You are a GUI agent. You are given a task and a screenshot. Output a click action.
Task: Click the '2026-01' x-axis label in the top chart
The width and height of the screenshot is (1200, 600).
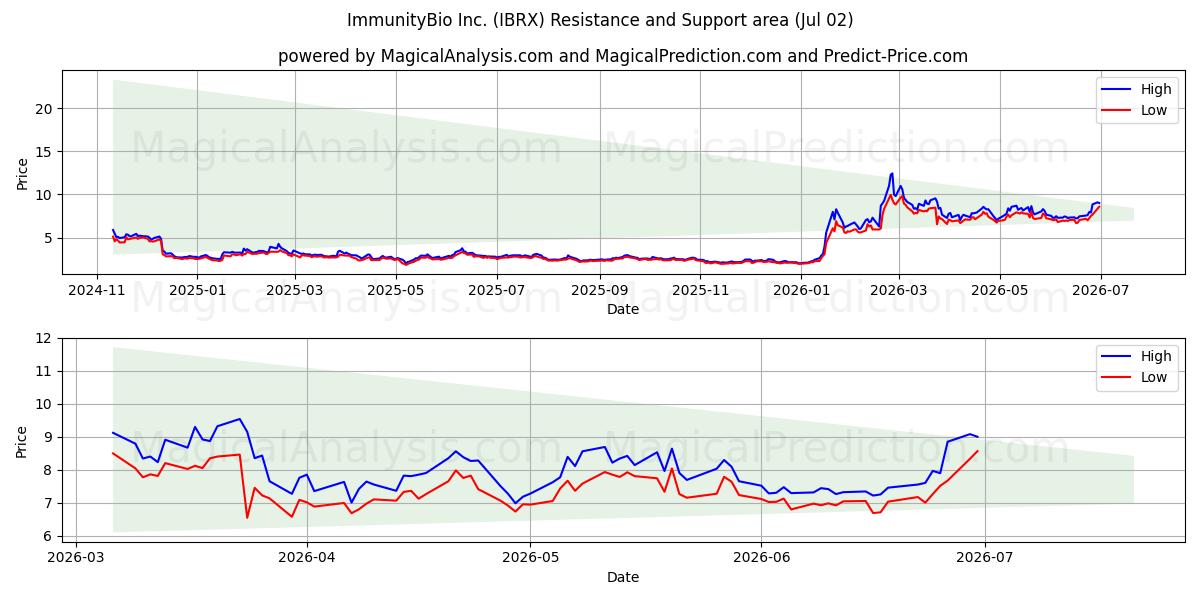click(802, 291)
